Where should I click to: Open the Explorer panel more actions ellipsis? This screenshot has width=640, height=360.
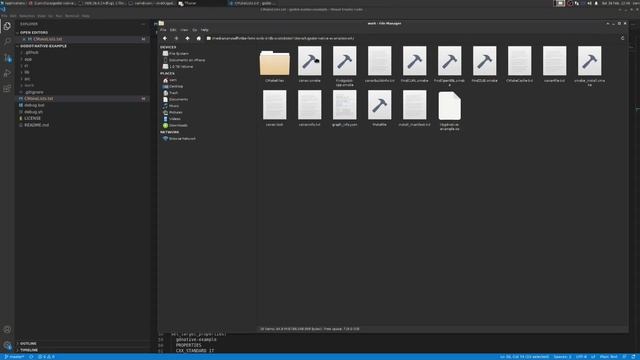coord(143,24)
